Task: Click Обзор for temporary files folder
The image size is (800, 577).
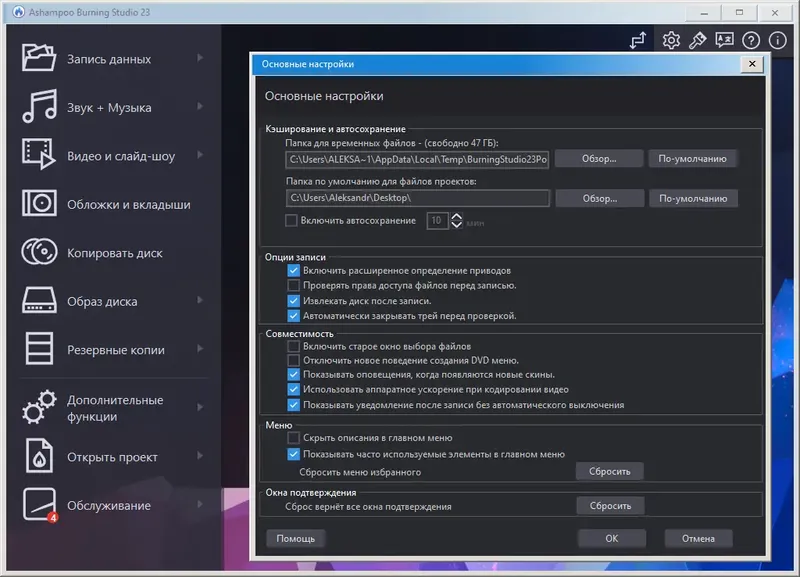Action: coord(599,159)
